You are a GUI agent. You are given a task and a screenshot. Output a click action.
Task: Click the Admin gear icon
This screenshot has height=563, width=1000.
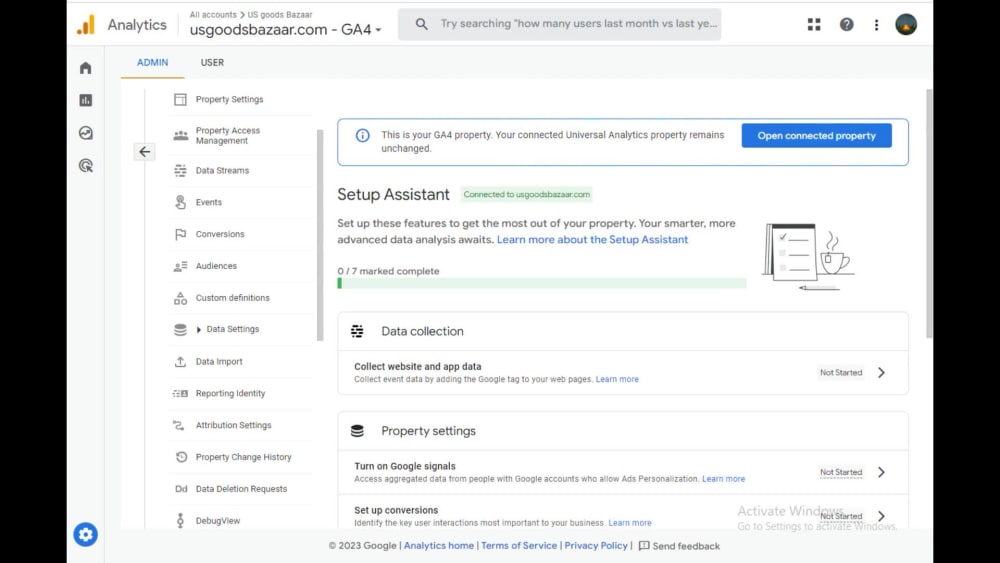click(85, 534)
